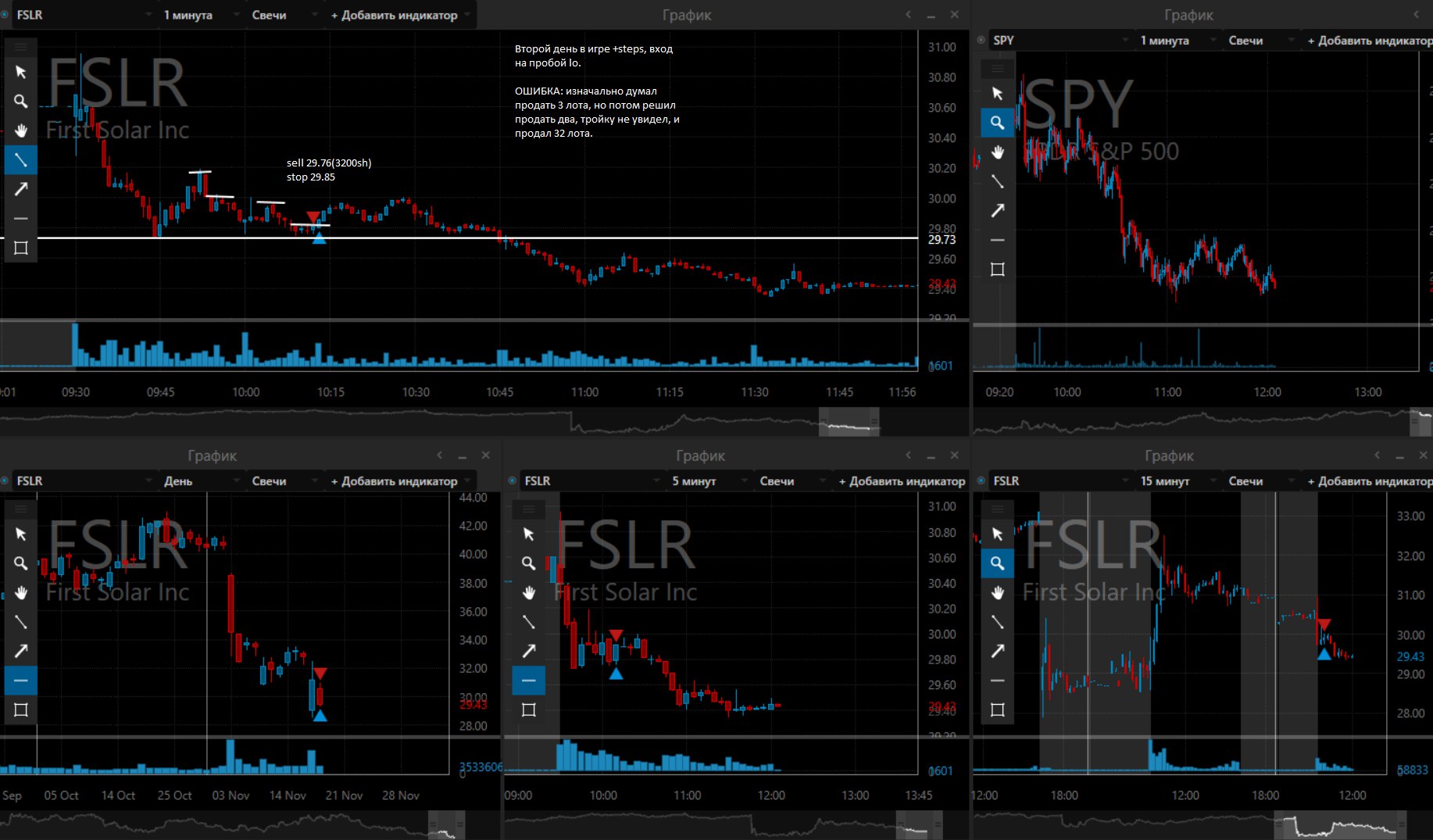Viewport: 1433px width, 840px height.
Task: Select the rectangle tool in FSLR 1-minute chart
Action: click(x=21, y=248)
